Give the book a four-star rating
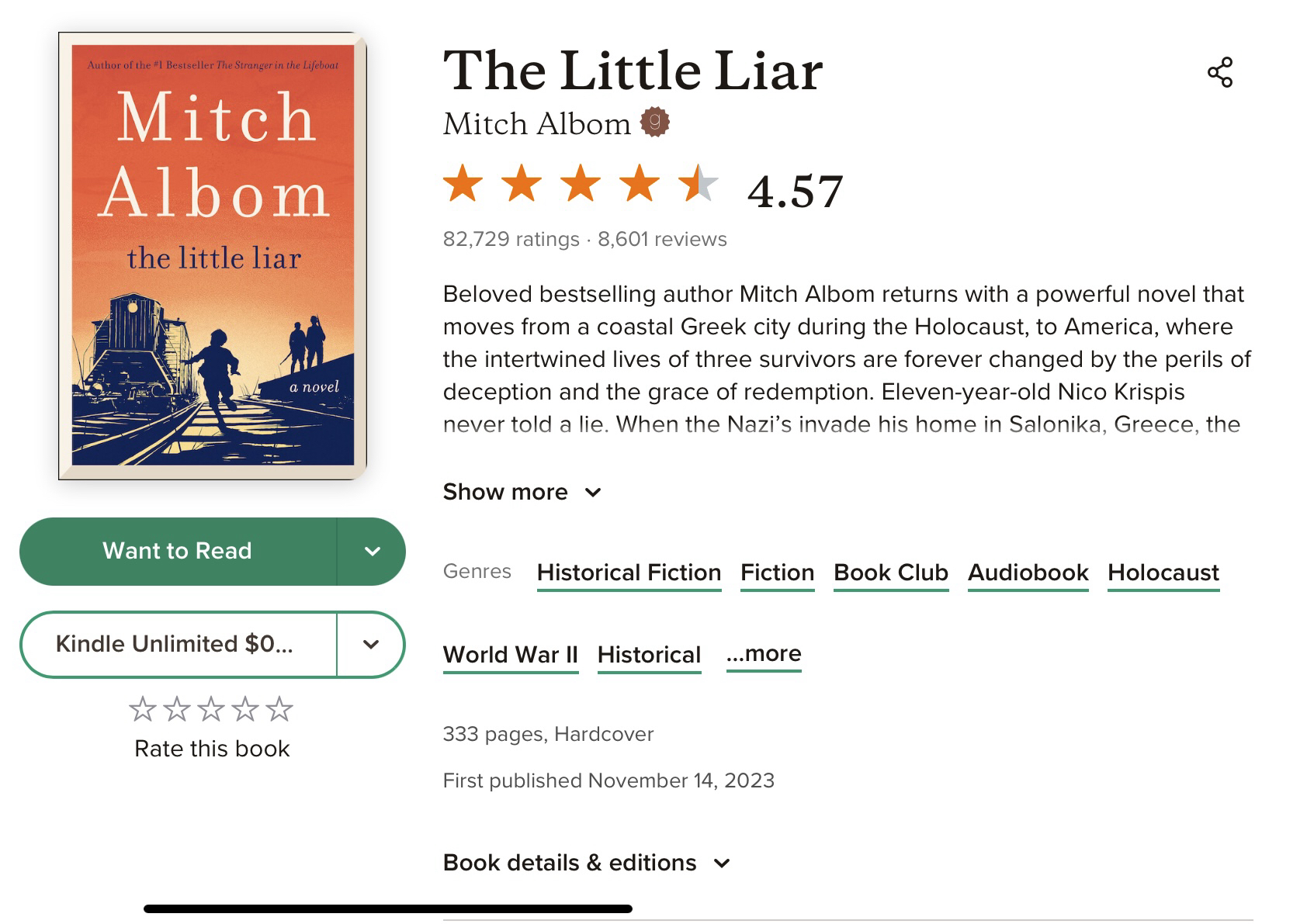 [x=245, y=708]
